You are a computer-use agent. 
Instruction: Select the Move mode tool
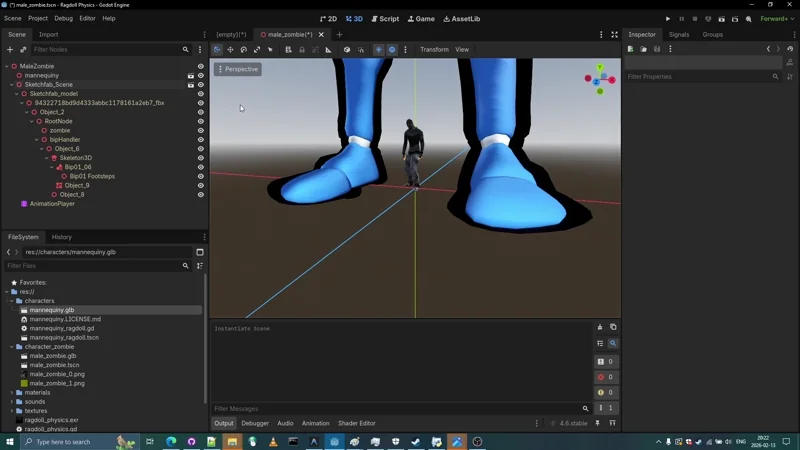coord(230,49)
